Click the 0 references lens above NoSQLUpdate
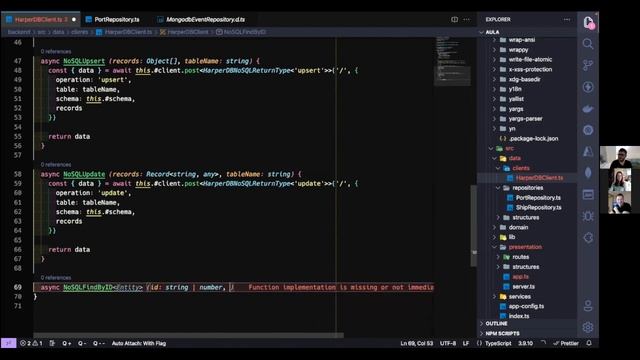Image resolution: width=640 pixels, height=360 pixels. (x=56, y=164)
